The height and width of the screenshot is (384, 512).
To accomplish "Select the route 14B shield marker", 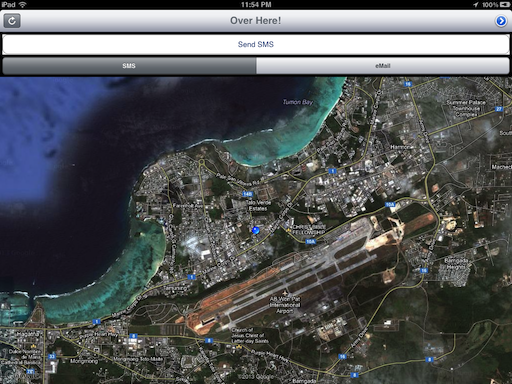I will pos(248,194).
